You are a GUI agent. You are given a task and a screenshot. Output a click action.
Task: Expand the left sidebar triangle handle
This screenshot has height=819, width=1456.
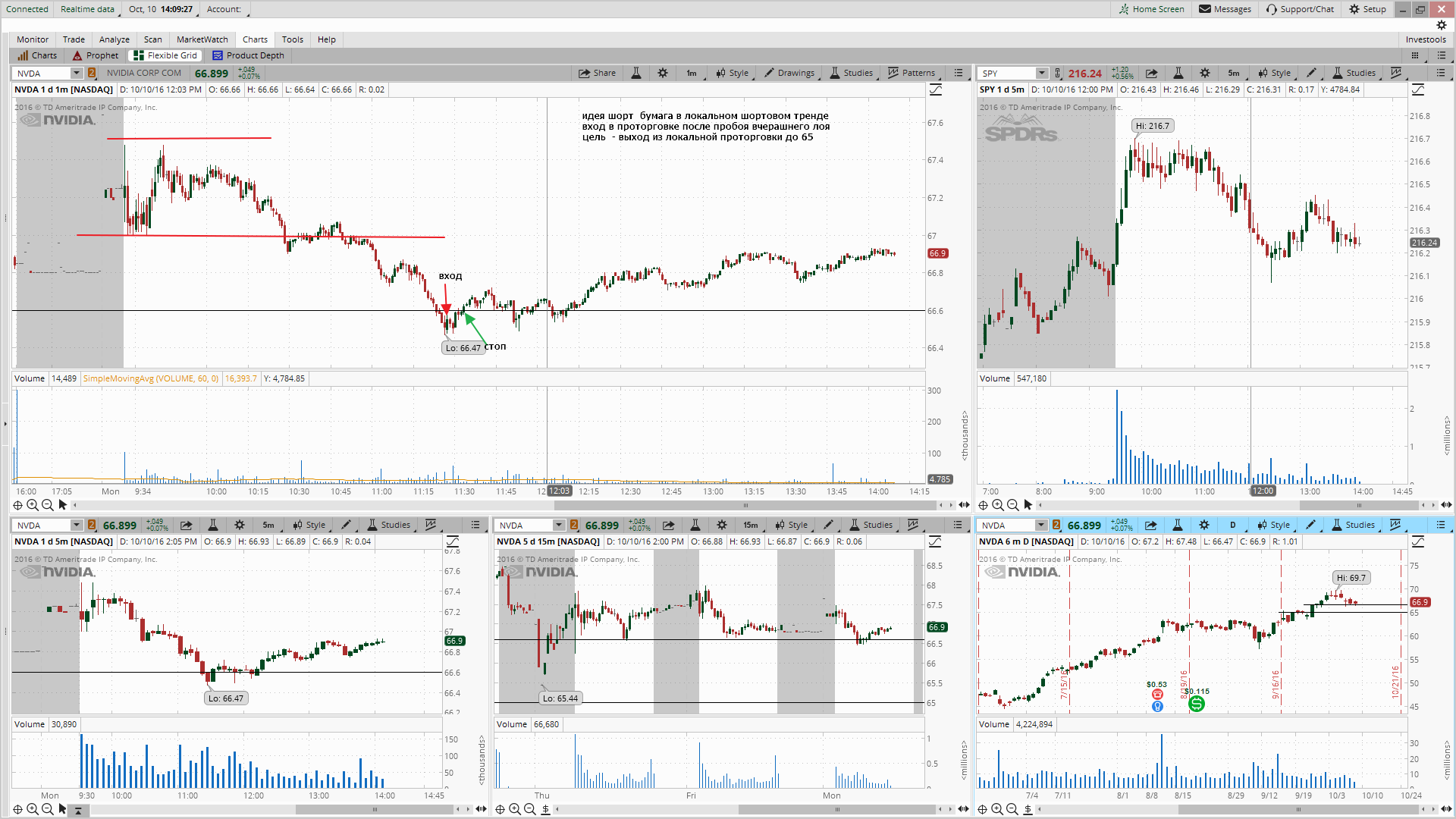[x=5, y=423]
